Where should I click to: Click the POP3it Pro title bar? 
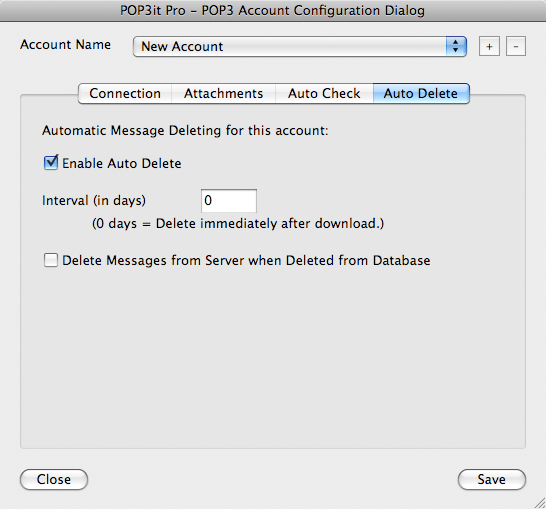pos(272,10)
